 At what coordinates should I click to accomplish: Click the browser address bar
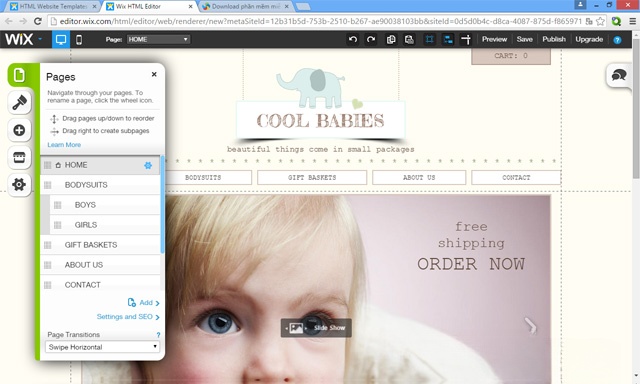coord(320,21)
